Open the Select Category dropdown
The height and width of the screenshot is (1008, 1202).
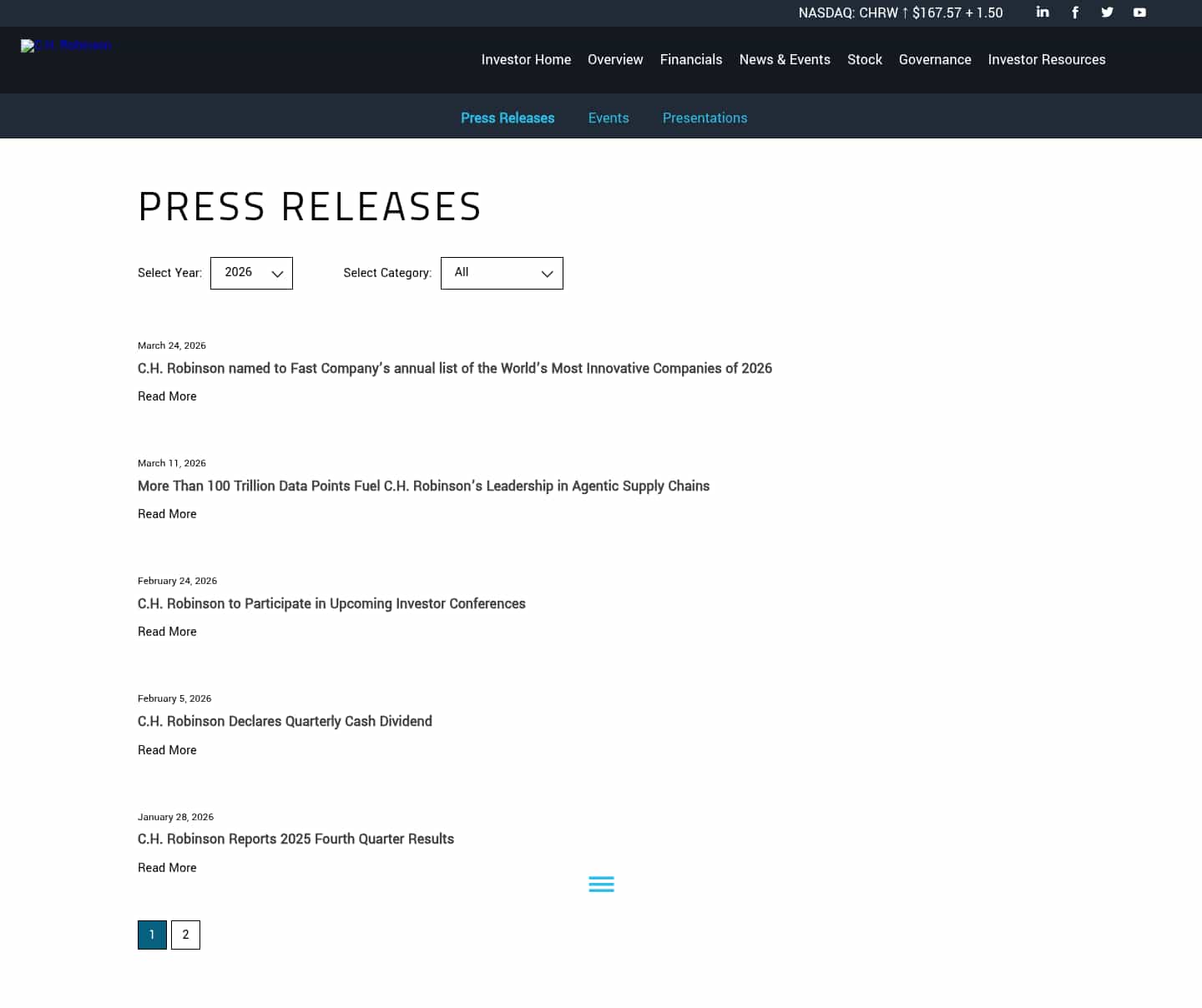502,273
